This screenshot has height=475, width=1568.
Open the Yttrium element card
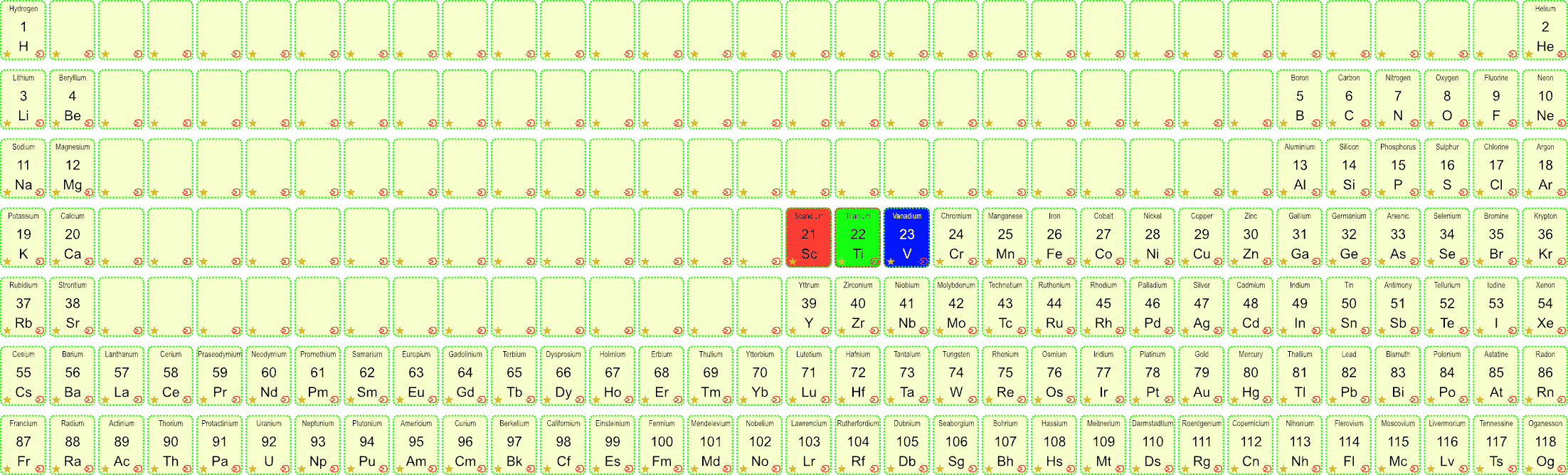coord(809,307)
